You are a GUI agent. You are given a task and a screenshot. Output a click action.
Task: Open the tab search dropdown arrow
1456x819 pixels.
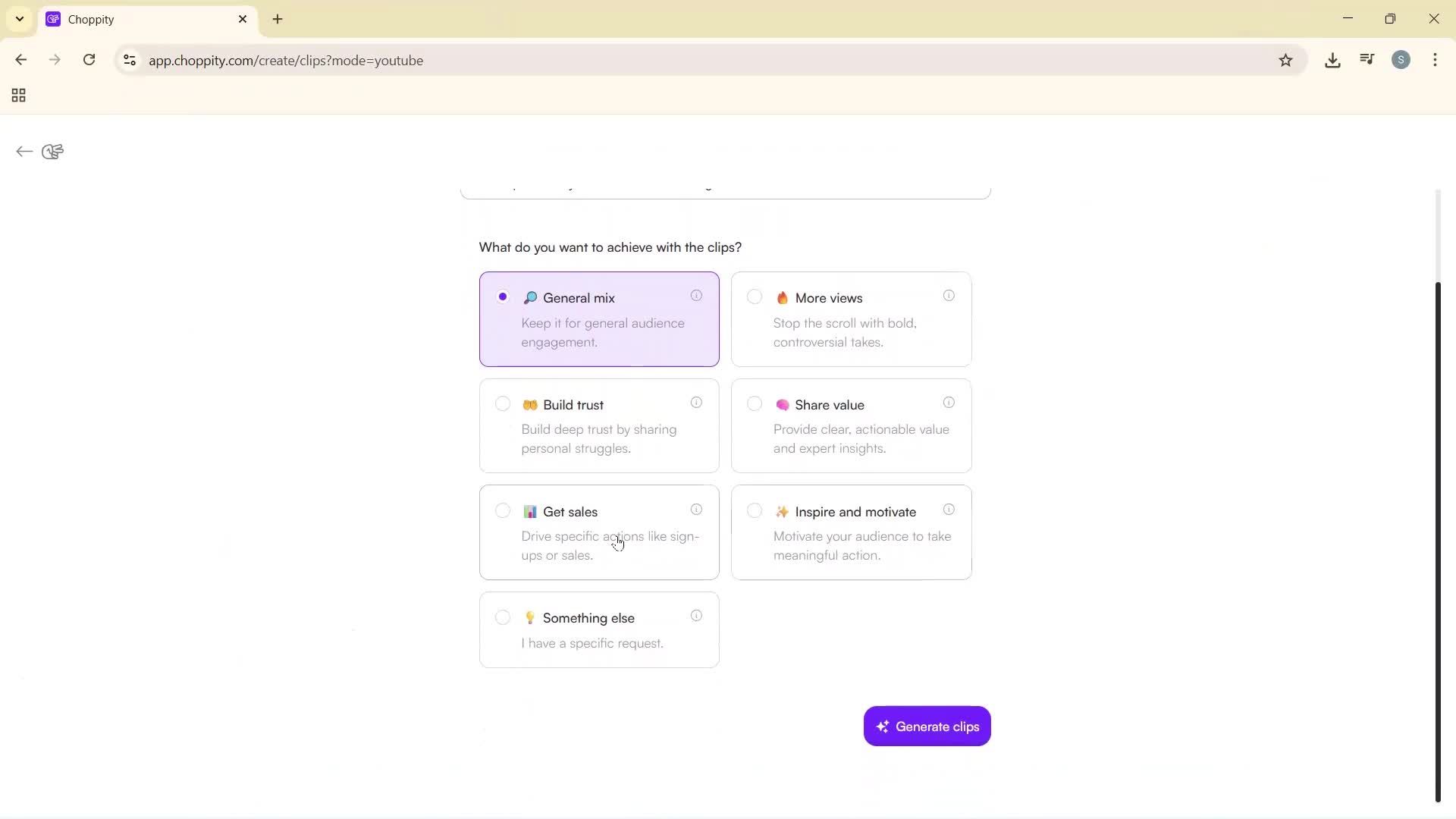pyautogui.click(x=19, y=19)
